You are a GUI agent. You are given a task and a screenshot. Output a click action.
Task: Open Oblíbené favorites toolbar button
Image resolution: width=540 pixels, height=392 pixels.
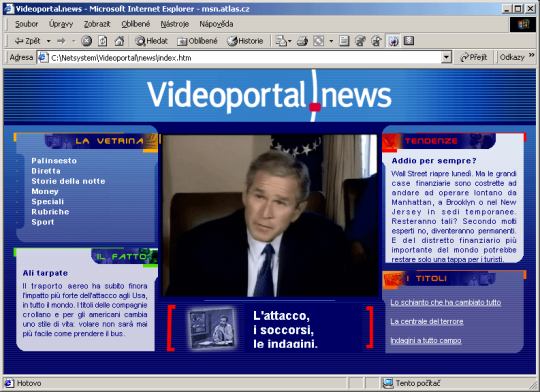point(197,41)
